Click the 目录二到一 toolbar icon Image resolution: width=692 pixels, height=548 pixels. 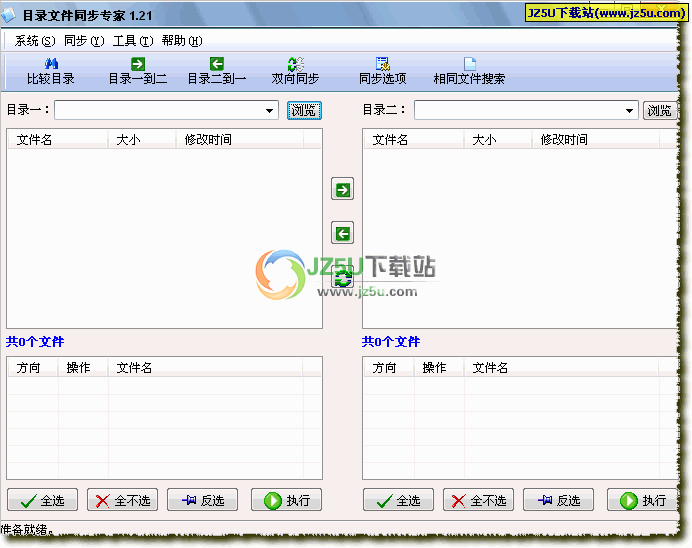tap(217, 71)
